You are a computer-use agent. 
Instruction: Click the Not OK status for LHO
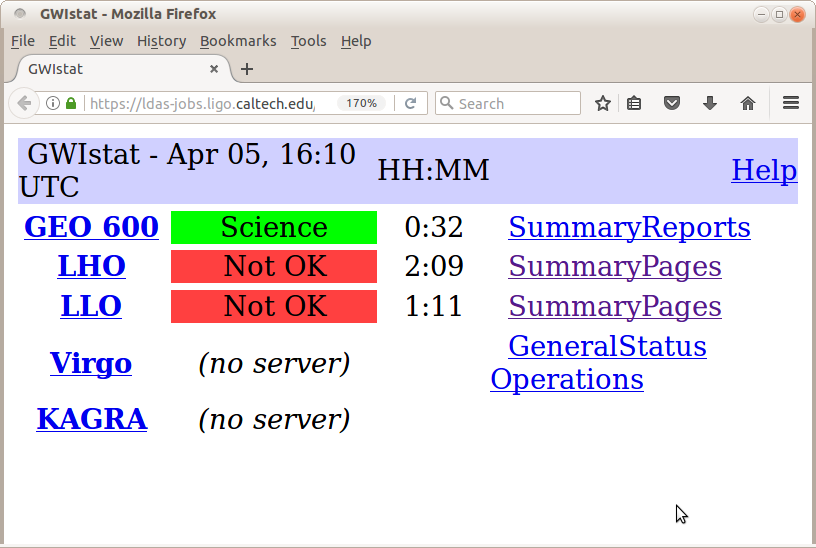(274, 266)
